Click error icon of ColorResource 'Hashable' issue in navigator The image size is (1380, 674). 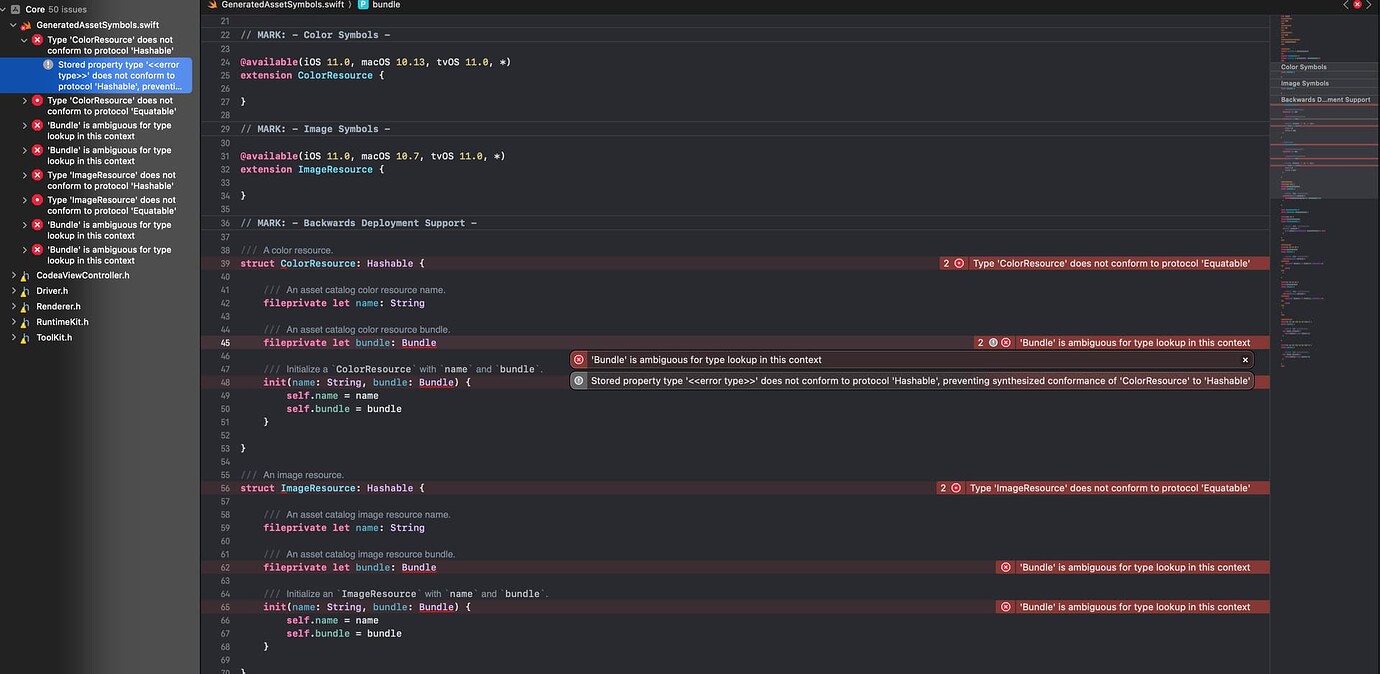click(37, 40)
